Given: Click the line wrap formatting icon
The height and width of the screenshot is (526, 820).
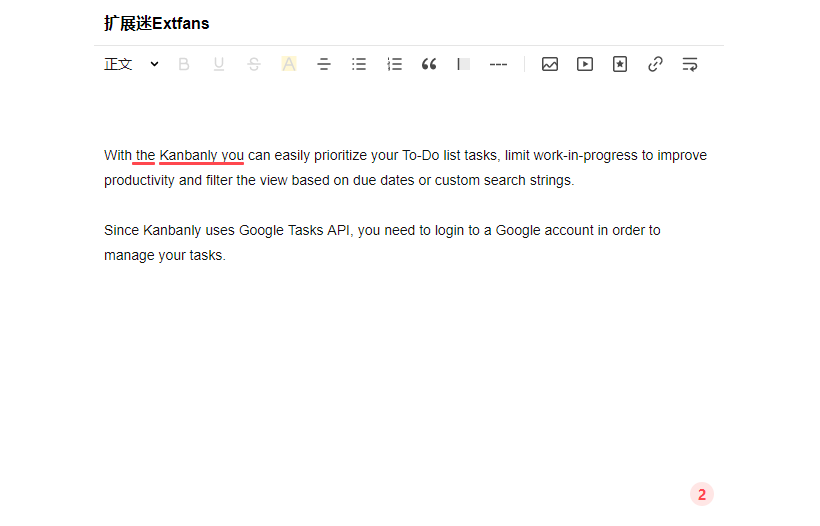Looking at the screenshot, I should click(x=690, y=64).
